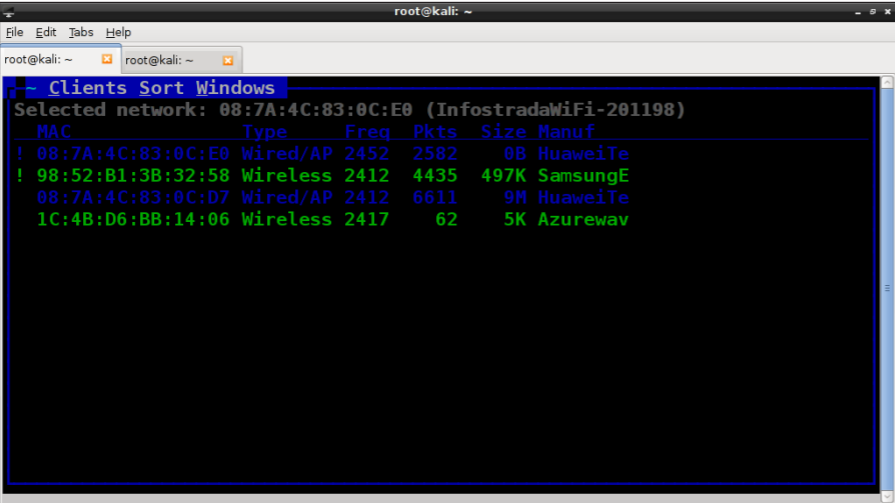Image resolution: width=895 pixels, height=503 pixels.
Task: Select client row 08:7A:4C:83:0C:E0
Action: [x=322, y=154]
